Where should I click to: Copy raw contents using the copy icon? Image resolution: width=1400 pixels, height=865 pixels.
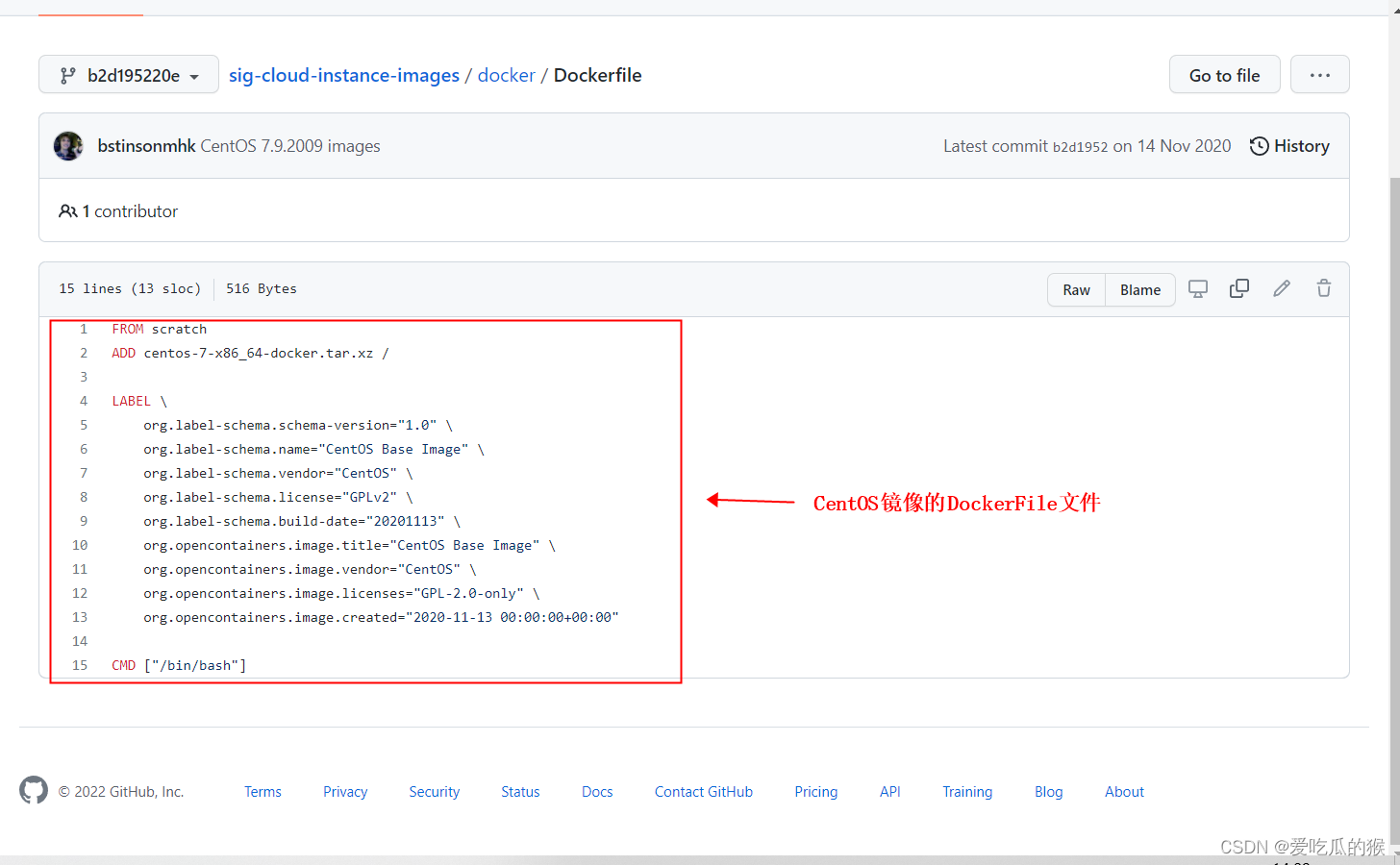(1239, 288)
